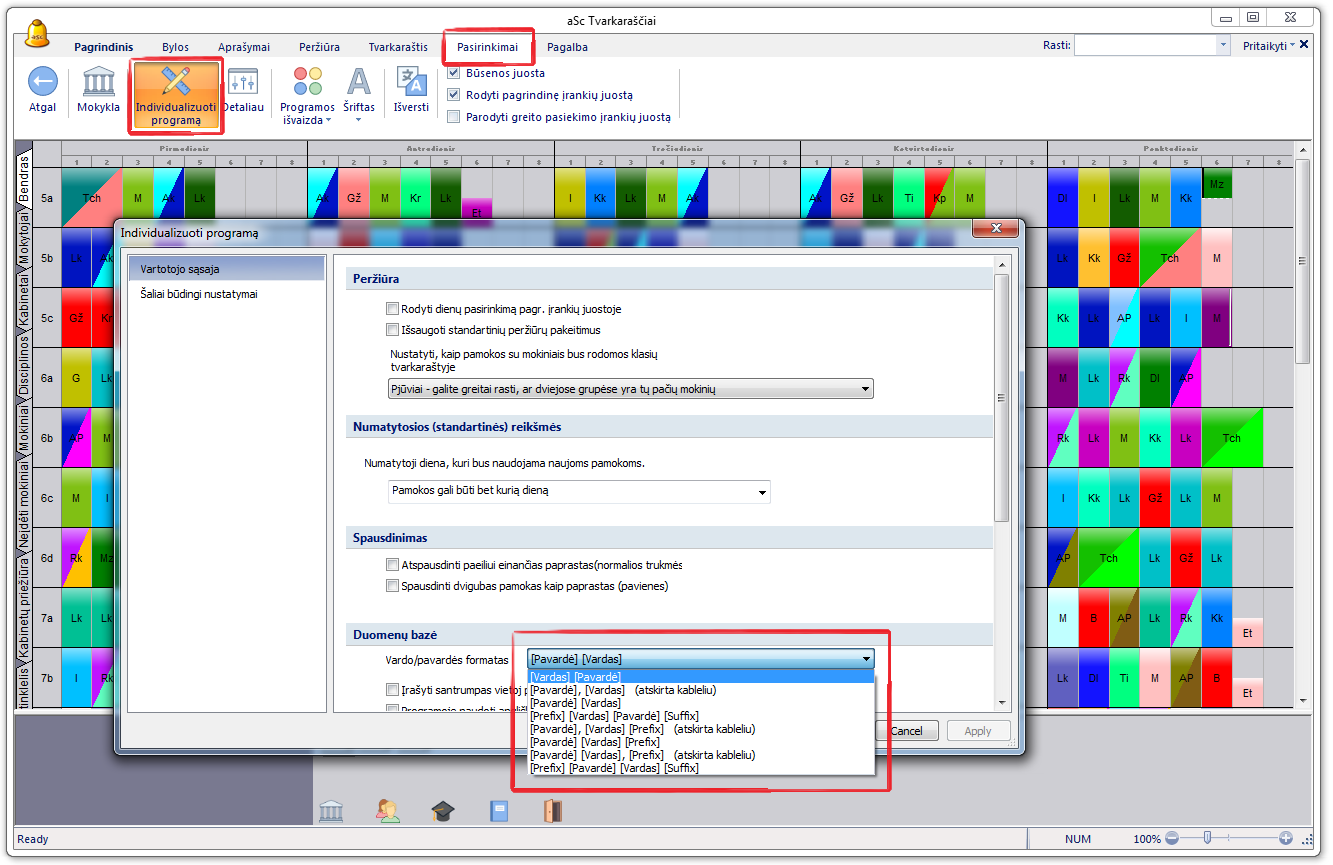Viewport: 1333px width, 865px height.
Task: Choose [Prefix] [Vardas] [Pavardė] [Suffix] option
Action: [614, 716]
